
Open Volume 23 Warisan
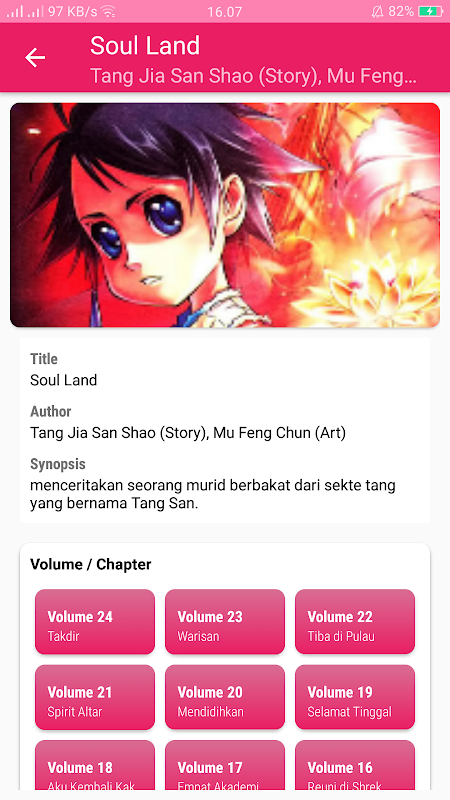[x=225, y=621]
